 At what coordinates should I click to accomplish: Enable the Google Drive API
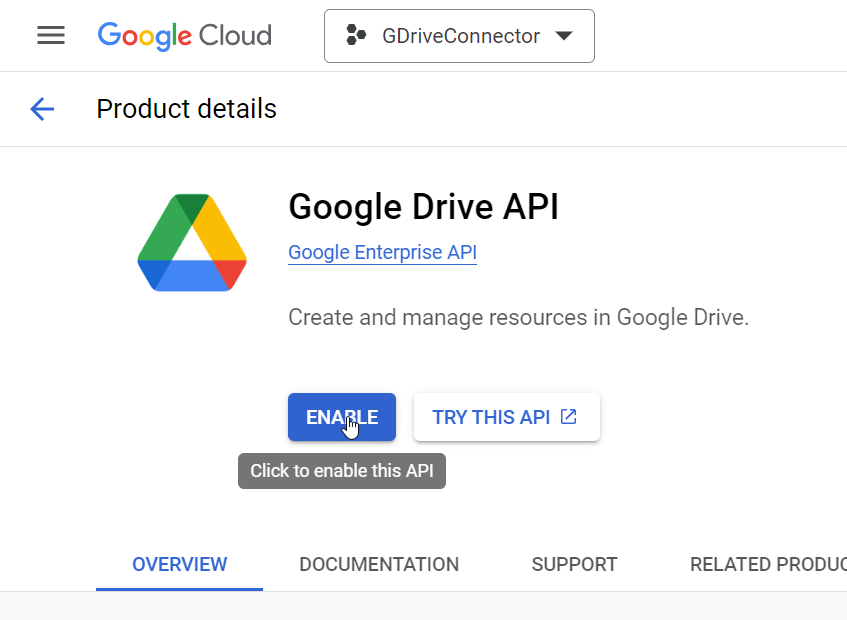coord(342,417)
